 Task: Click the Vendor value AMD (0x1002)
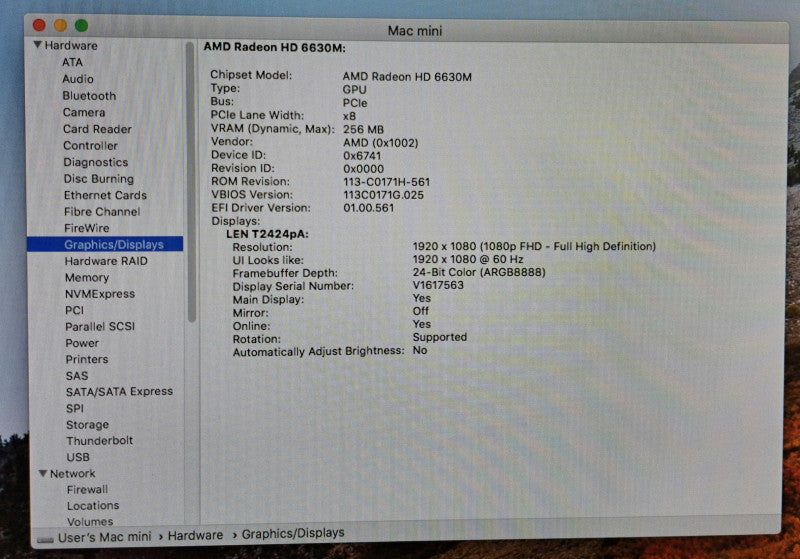380,143
